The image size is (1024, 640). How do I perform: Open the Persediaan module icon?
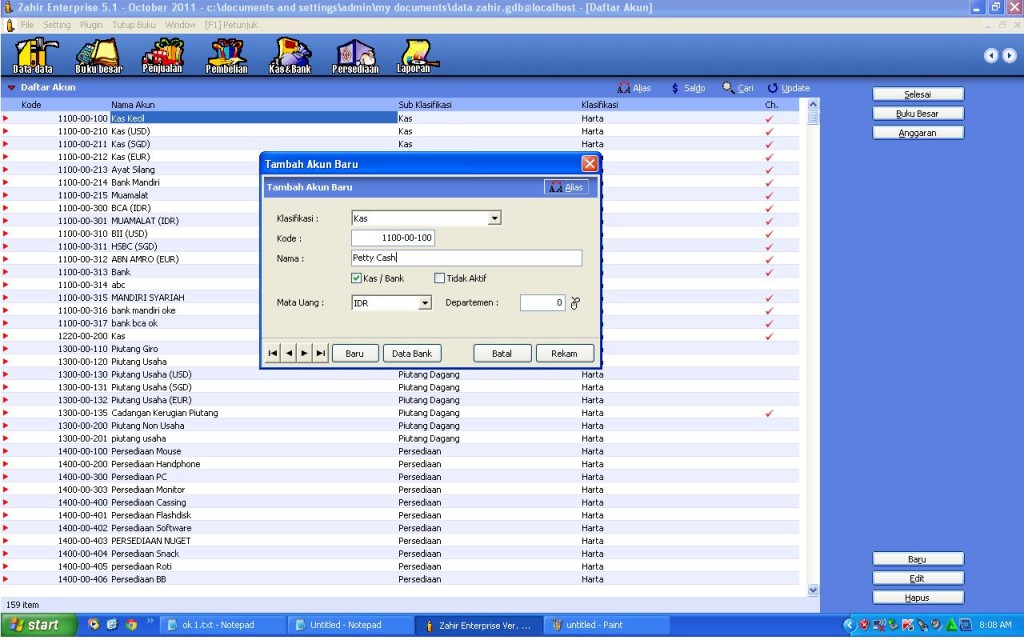click(355, 56)
